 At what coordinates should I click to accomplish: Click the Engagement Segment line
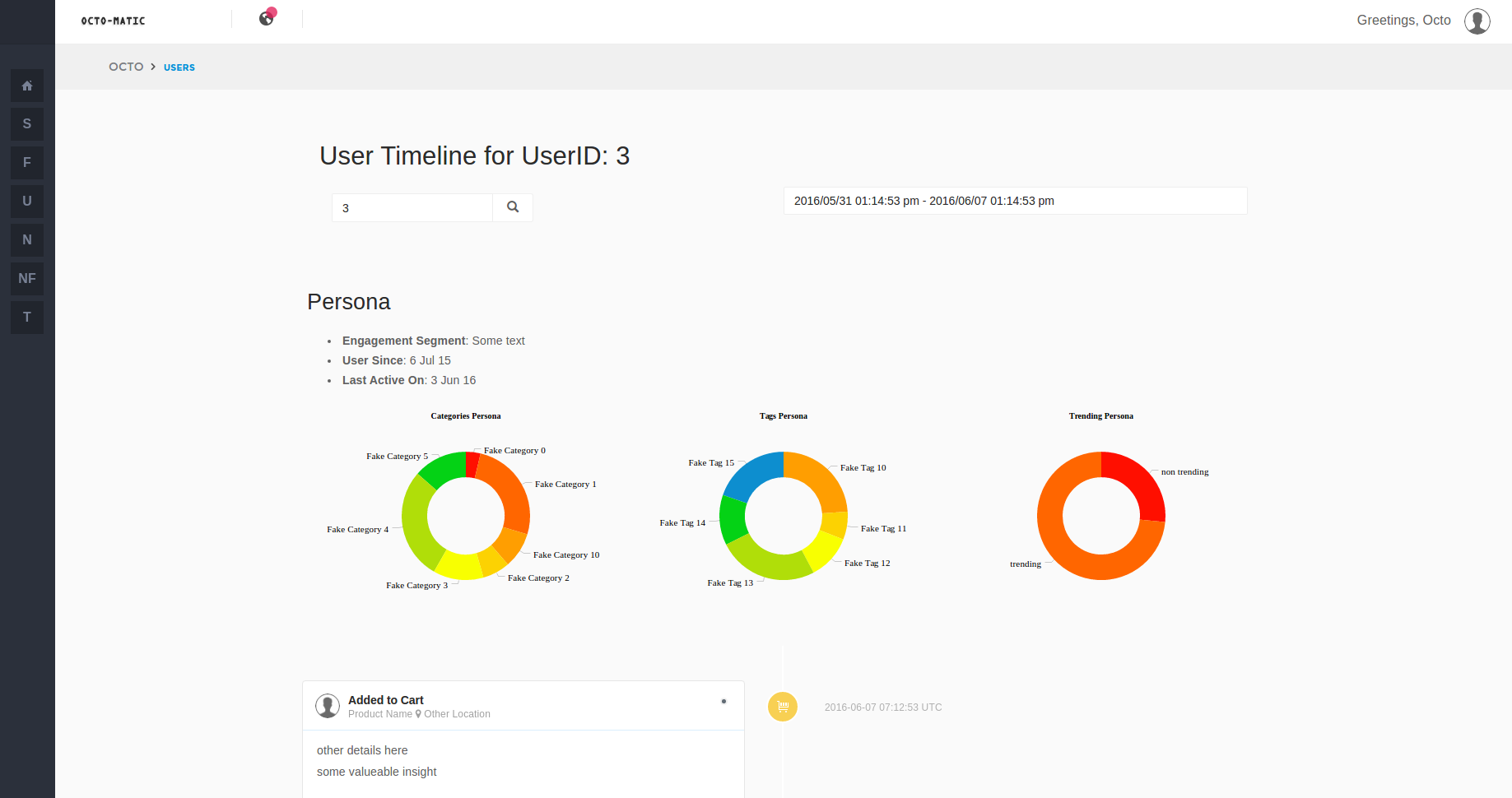click(433, 341)
